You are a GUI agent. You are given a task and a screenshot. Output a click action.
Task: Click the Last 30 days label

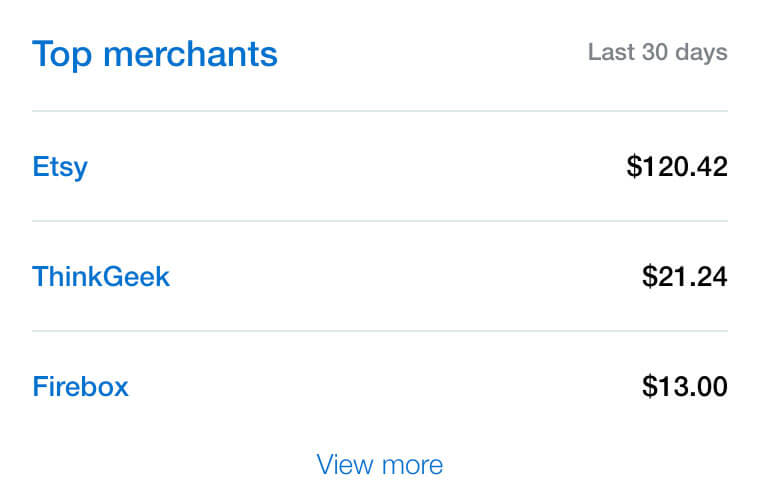pos(657,52)
